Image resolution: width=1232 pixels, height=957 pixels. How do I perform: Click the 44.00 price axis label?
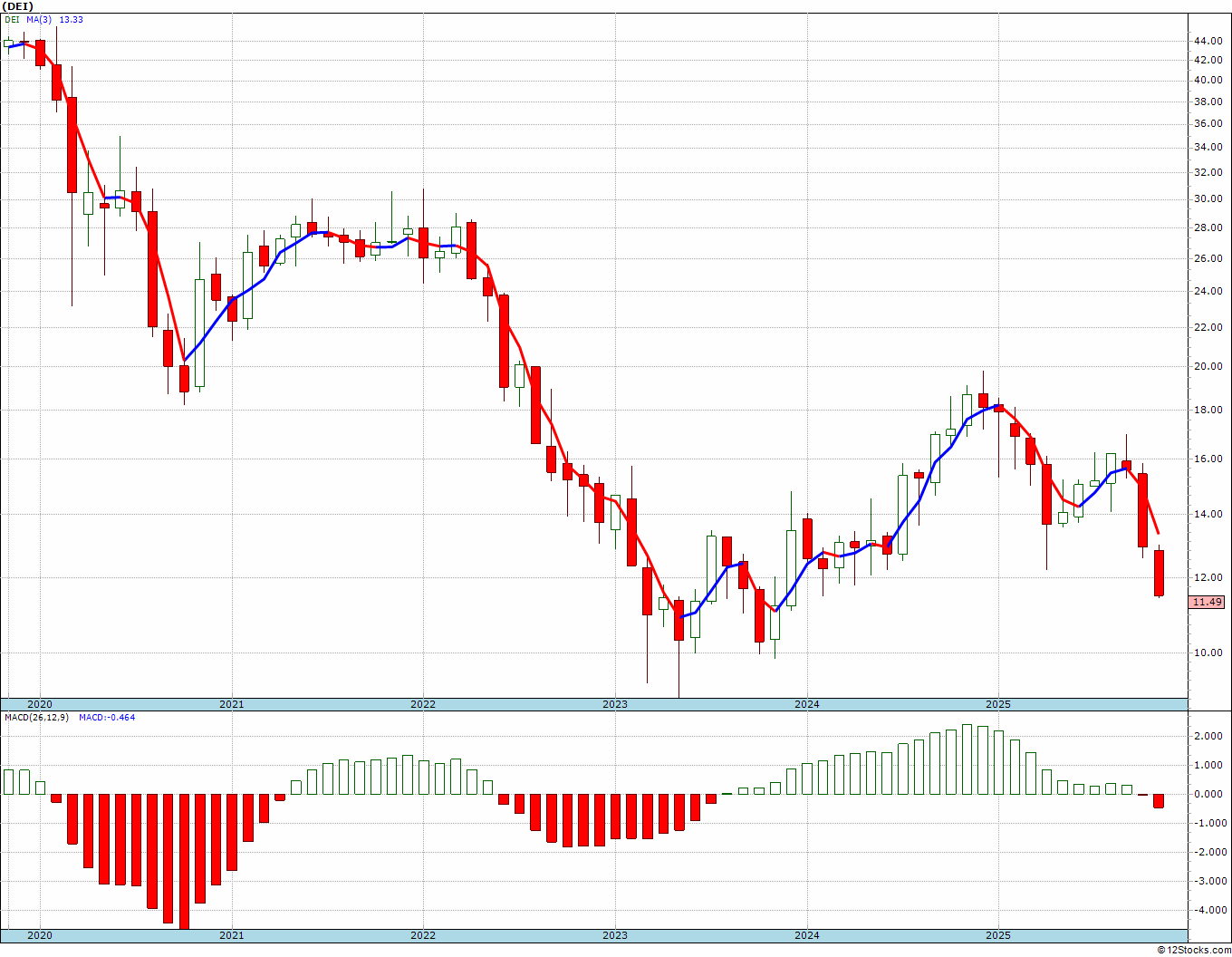(x=1207, y=41)
